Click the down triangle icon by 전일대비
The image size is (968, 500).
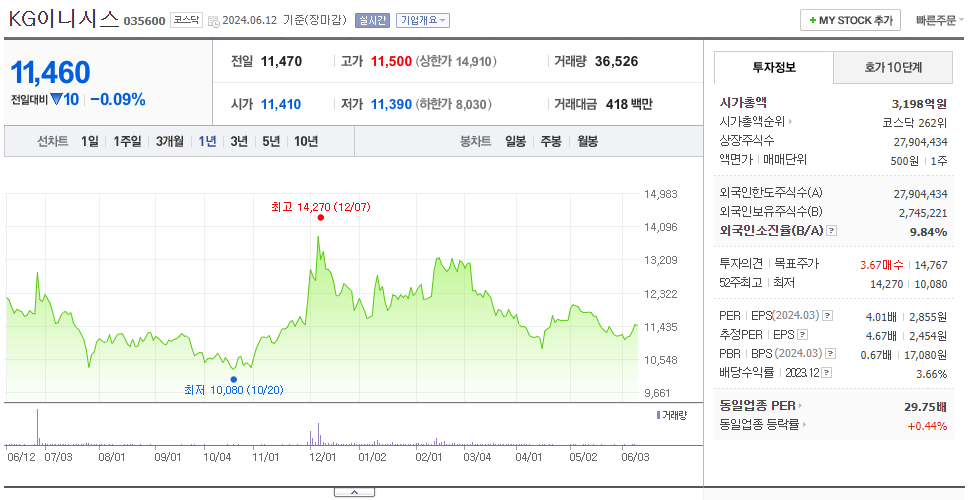pyautogui.click(x=56, y=99)
